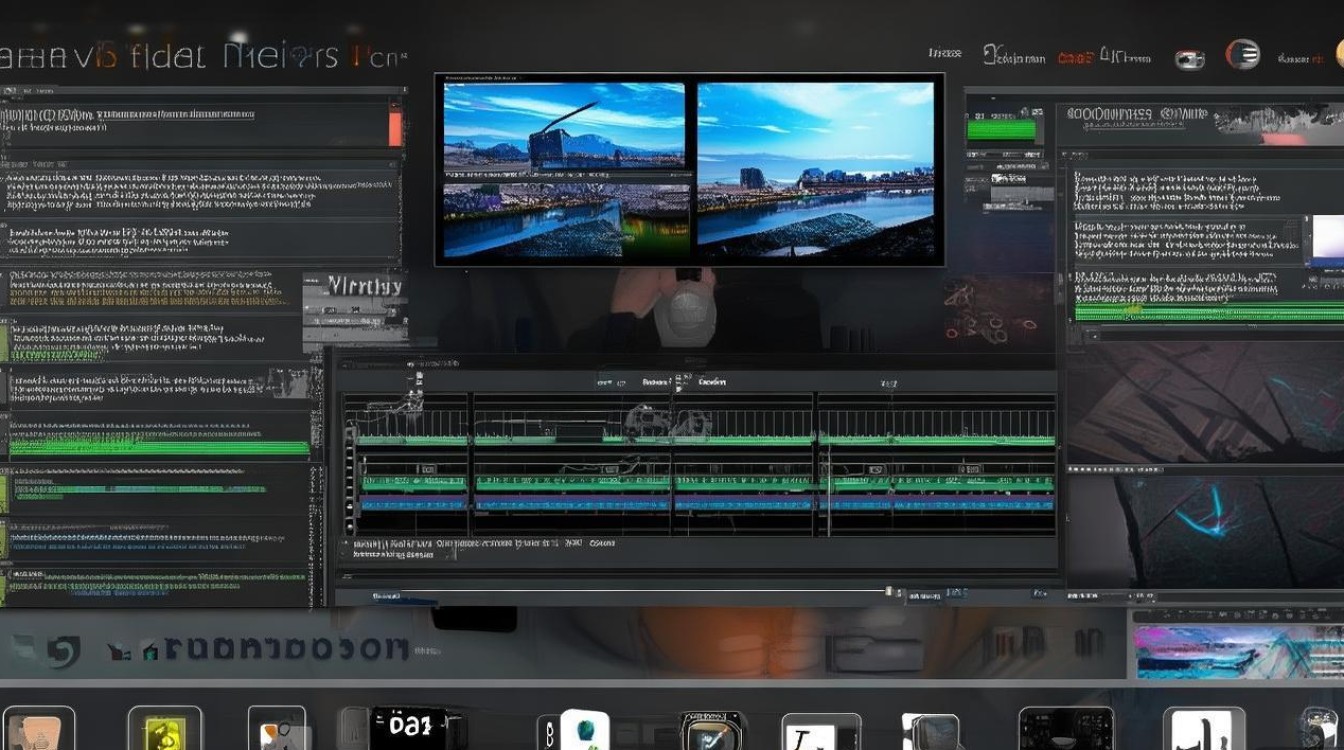Click the green level meter at upper right panel
Viewport: 1344px width, 750px height.
coord(1004,131)
